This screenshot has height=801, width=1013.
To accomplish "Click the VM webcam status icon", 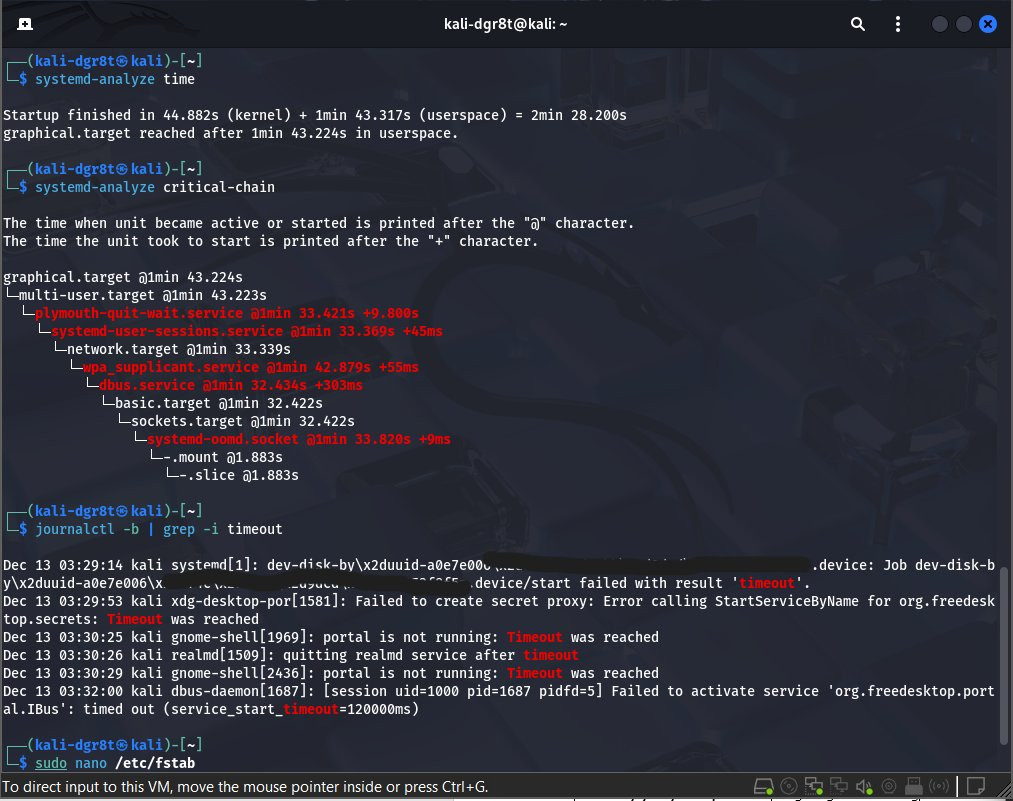I will [x=889, y=786].
